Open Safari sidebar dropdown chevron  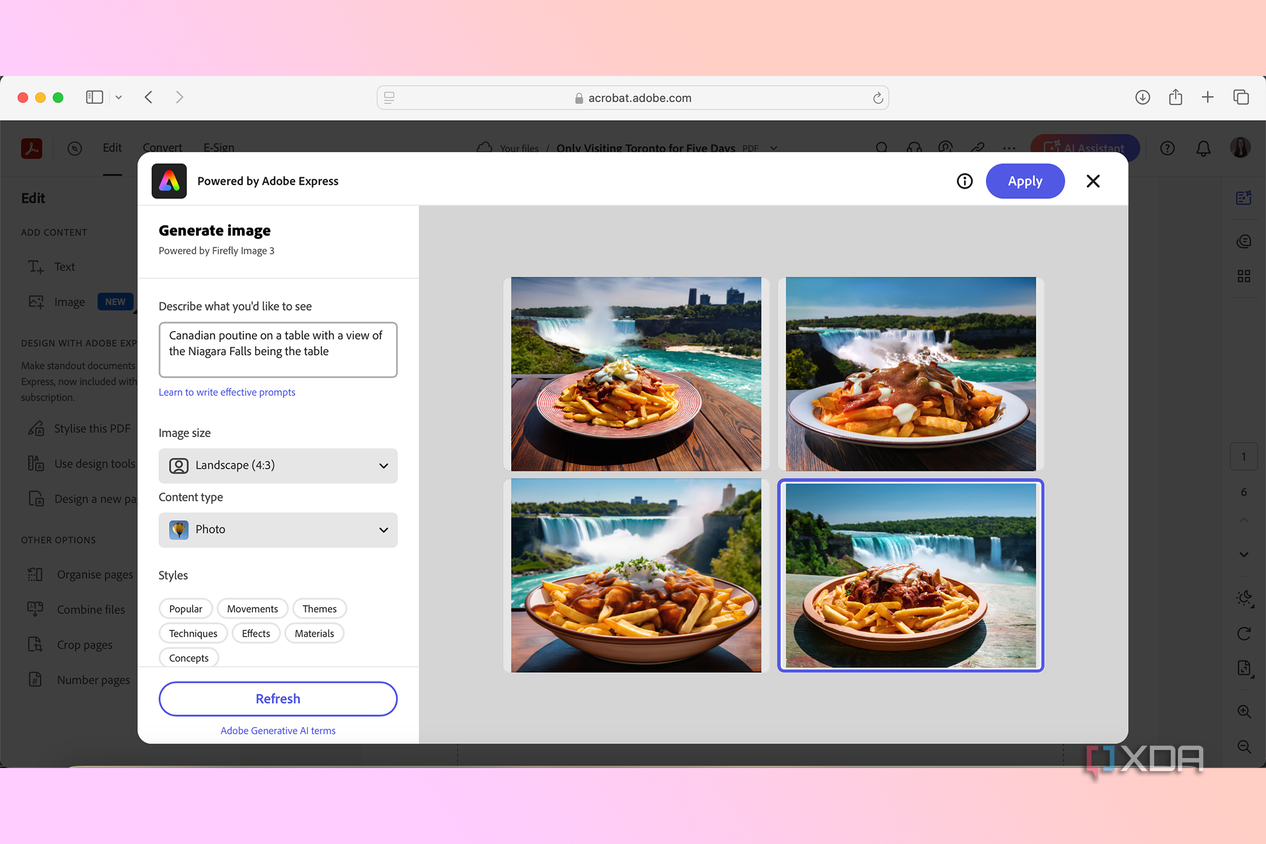pyautogui.click(x=118, y=97)
